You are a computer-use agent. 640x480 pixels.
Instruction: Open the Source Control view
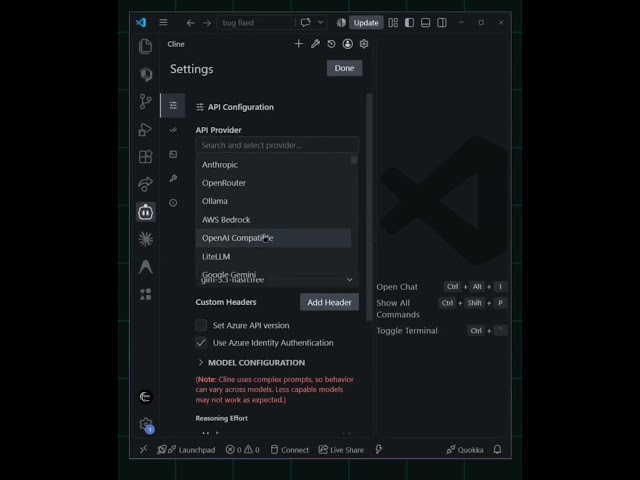(x=145, y=101)
